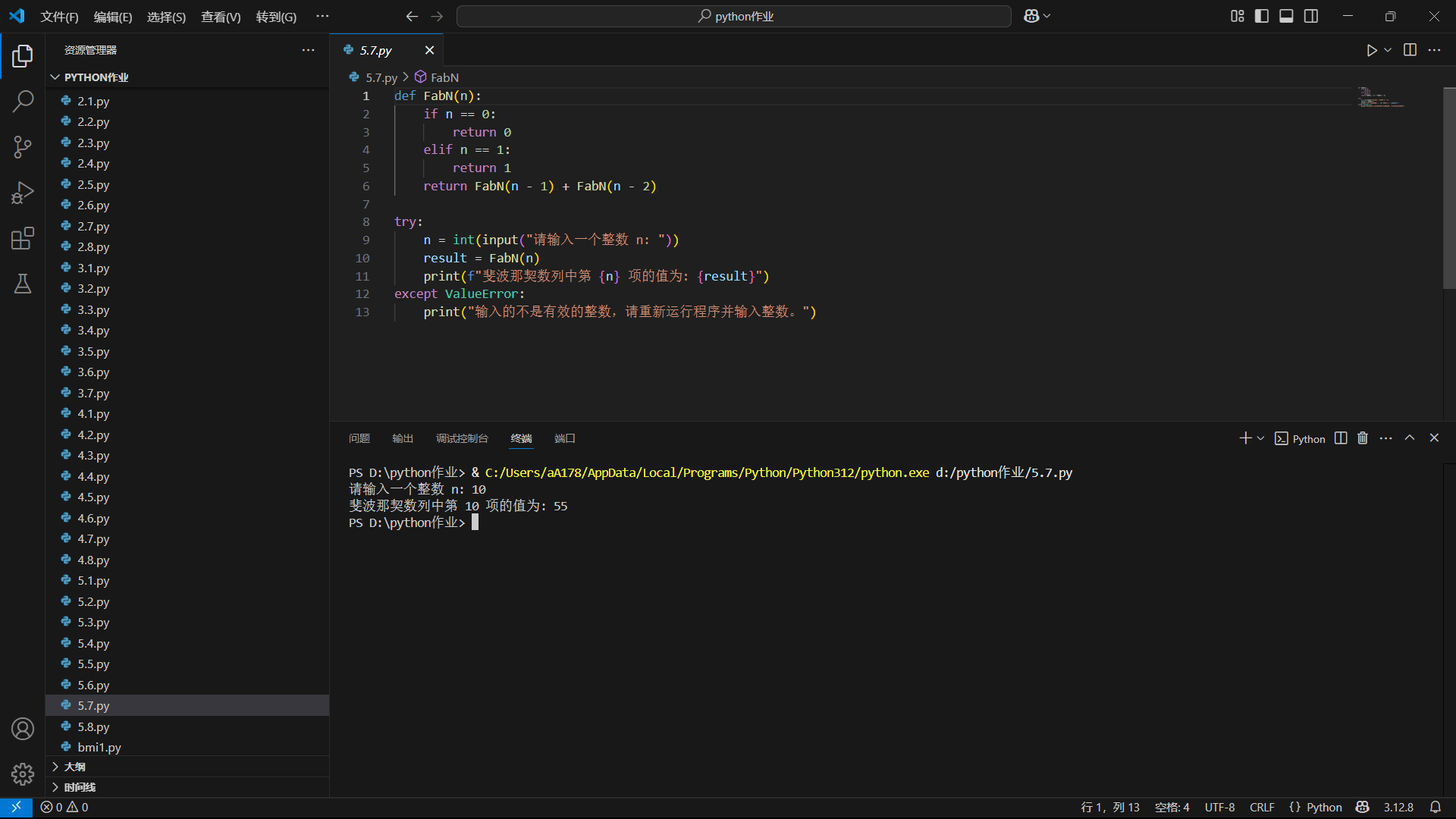
Task: Open the run button dropdown arrow
Action: pyautogui.click(x=1388, y=50)
